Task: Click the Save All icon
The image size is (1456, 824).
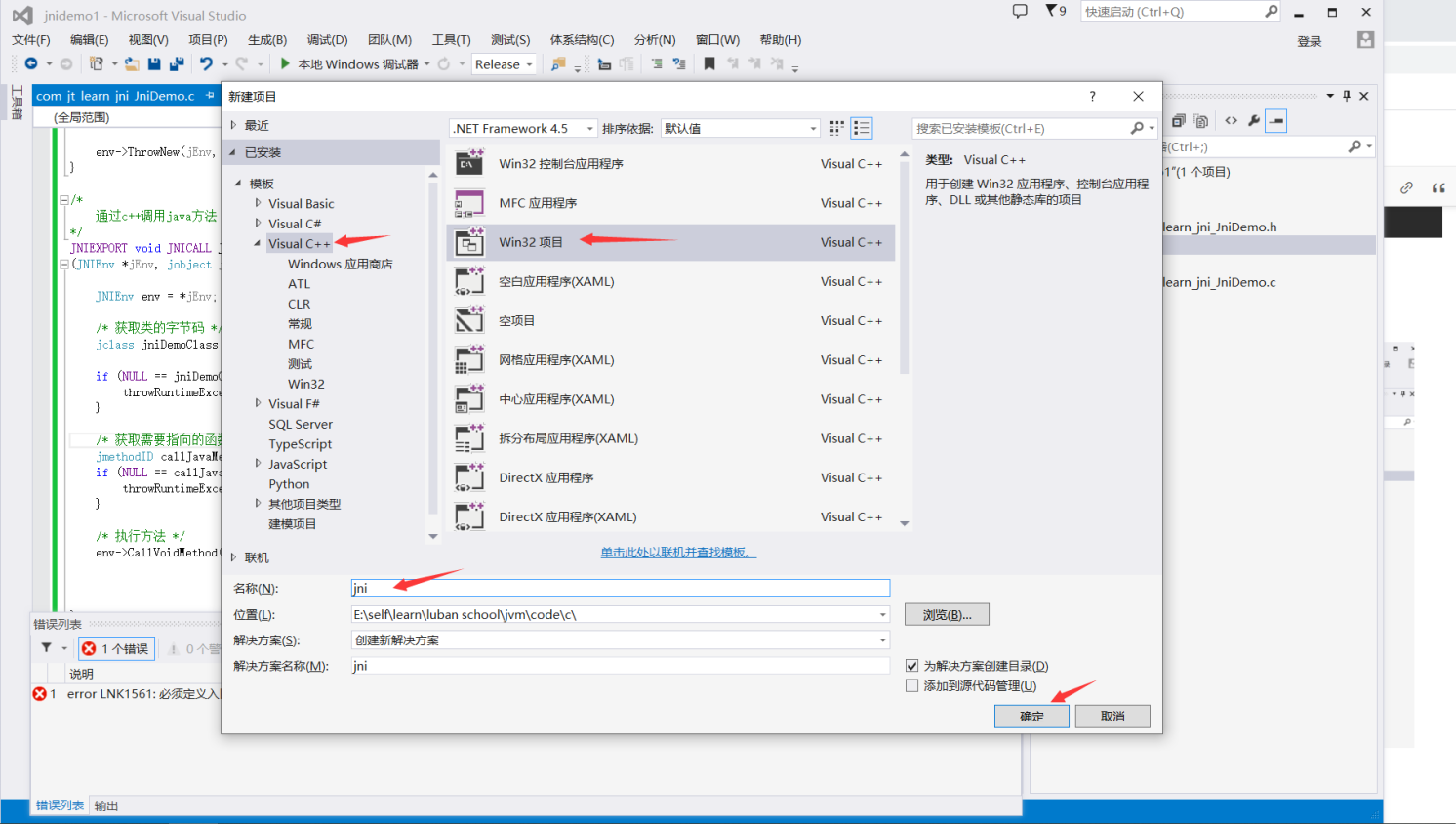Action: point(177,63)
